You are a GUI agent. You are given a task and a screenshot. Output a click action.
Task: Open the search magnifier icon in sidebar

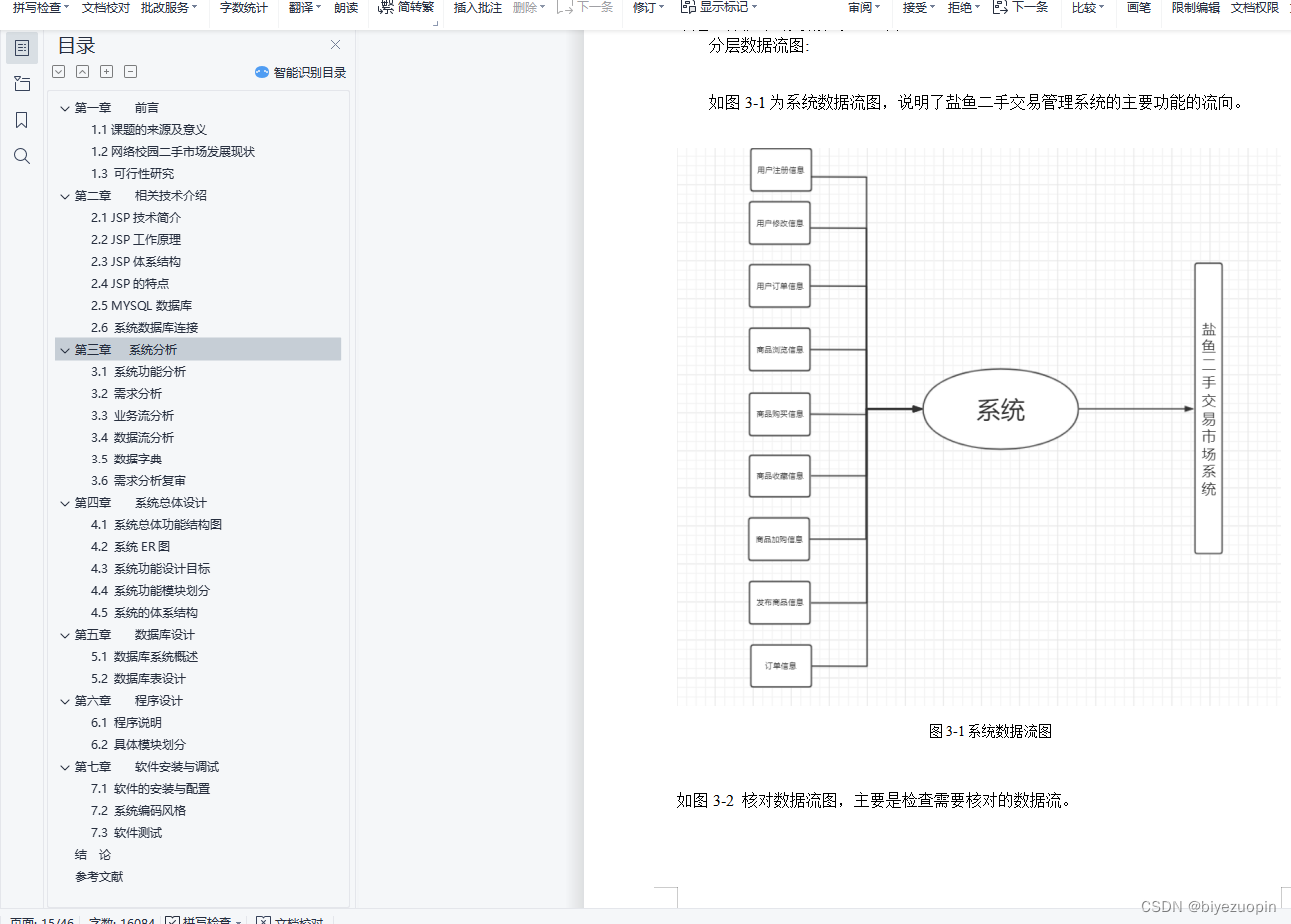(22, 156)
